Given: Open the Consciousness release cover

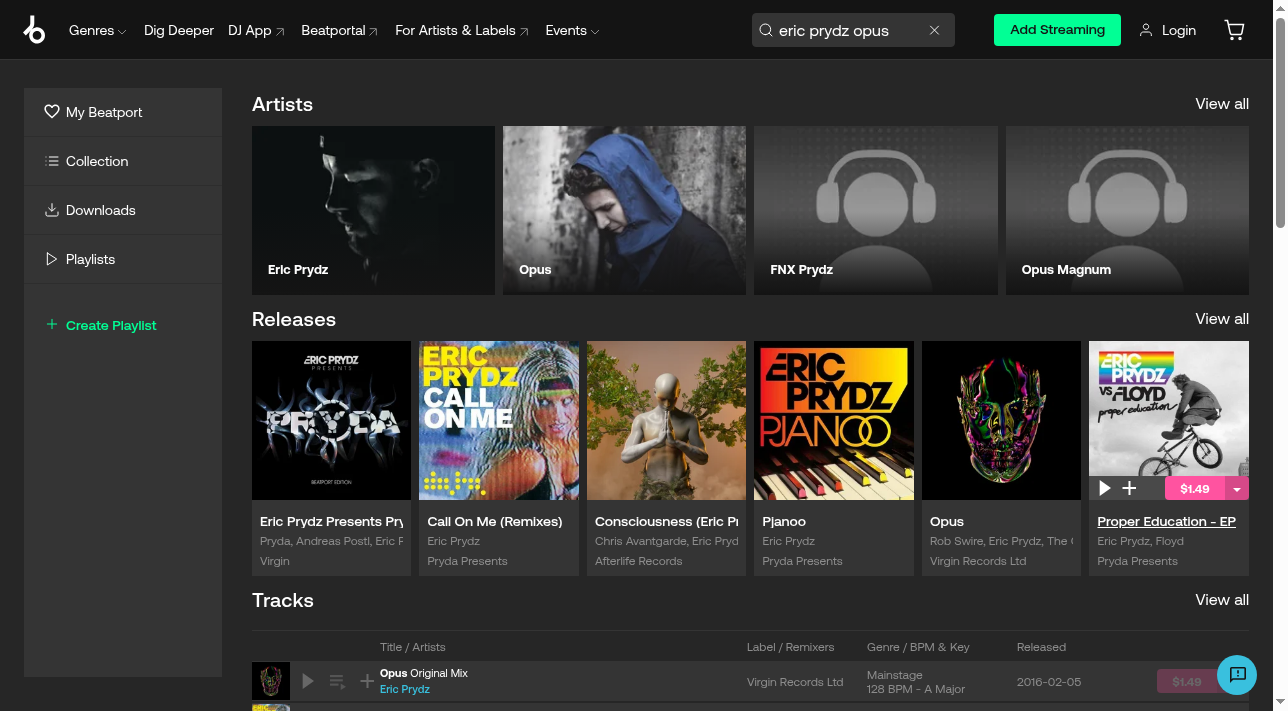Looking at the screenshot, I should coord(666,420).
